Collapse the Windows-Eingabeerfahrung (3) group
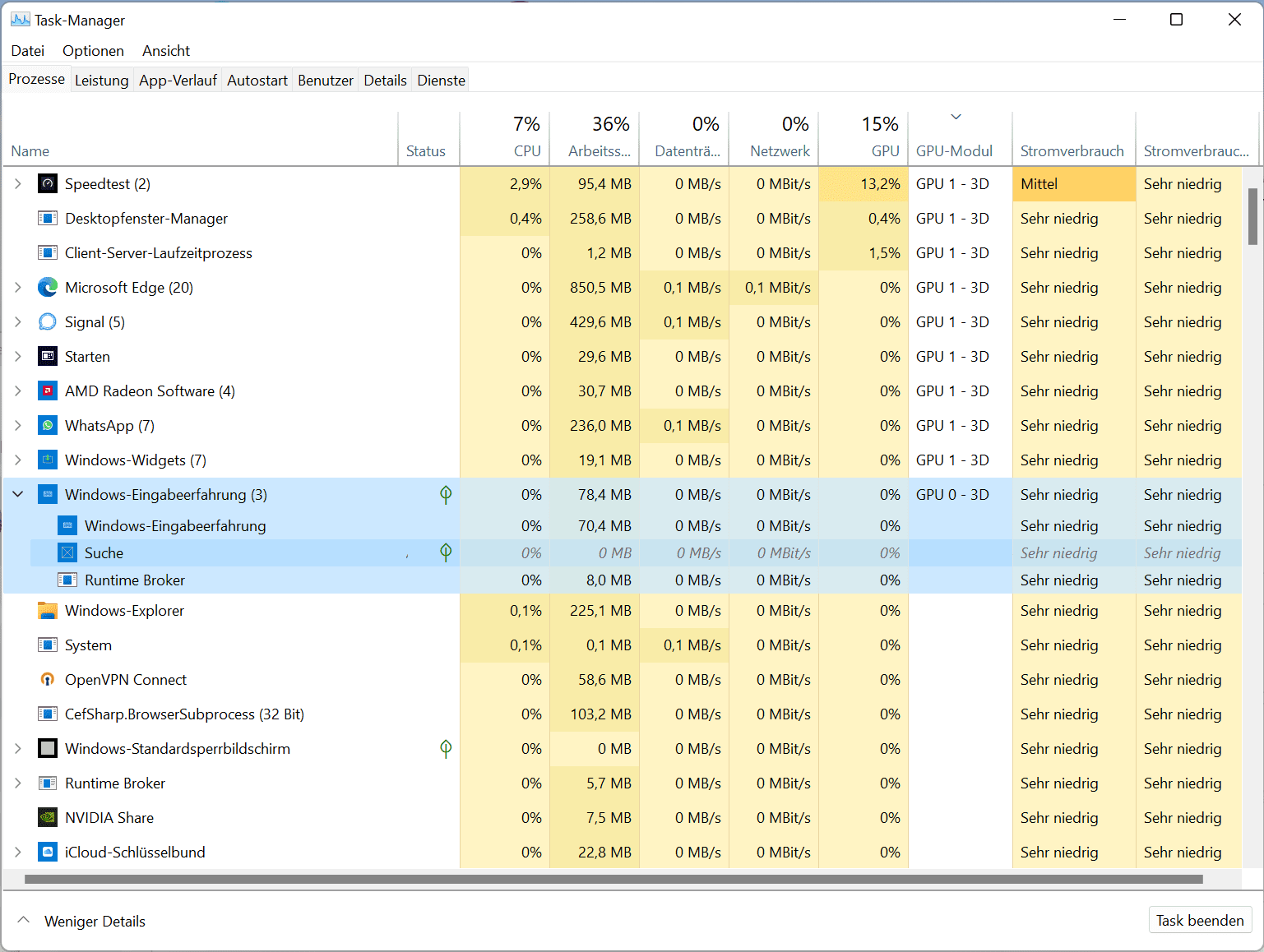This screenshot has width=1264, height=952. tap(18, 495)
